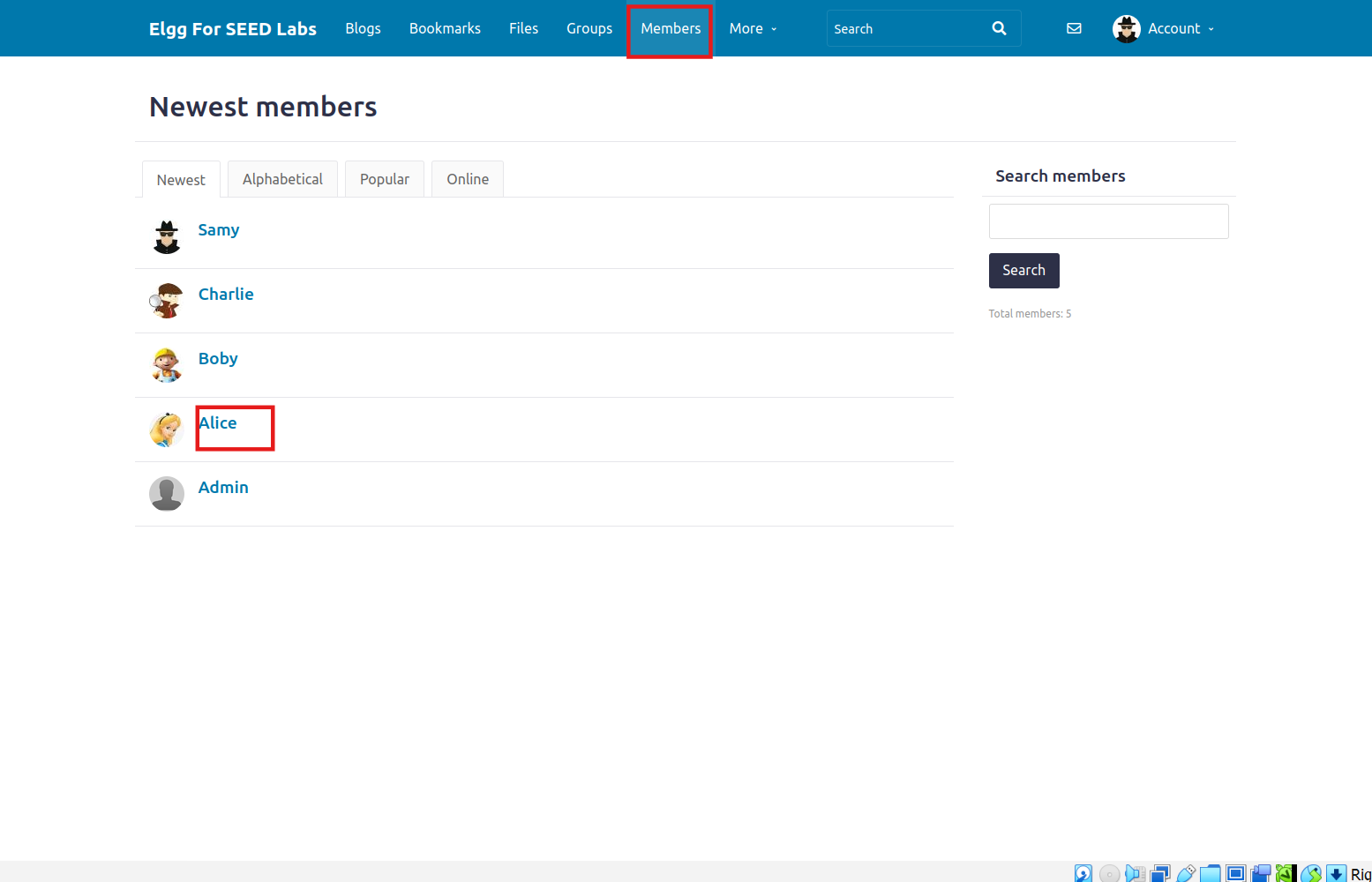Click the VirtualBox network status icon

[1160, 873]
